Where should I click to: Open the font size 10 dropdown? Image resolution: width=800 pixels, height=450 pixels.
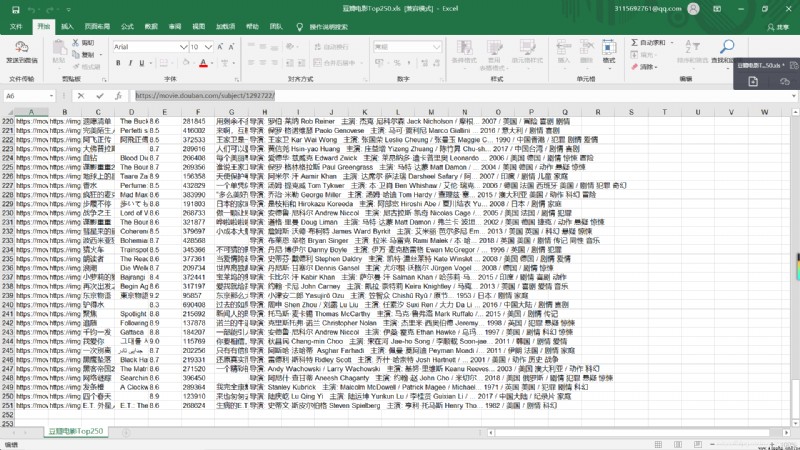pyautogui.click(x=208, y=47)
